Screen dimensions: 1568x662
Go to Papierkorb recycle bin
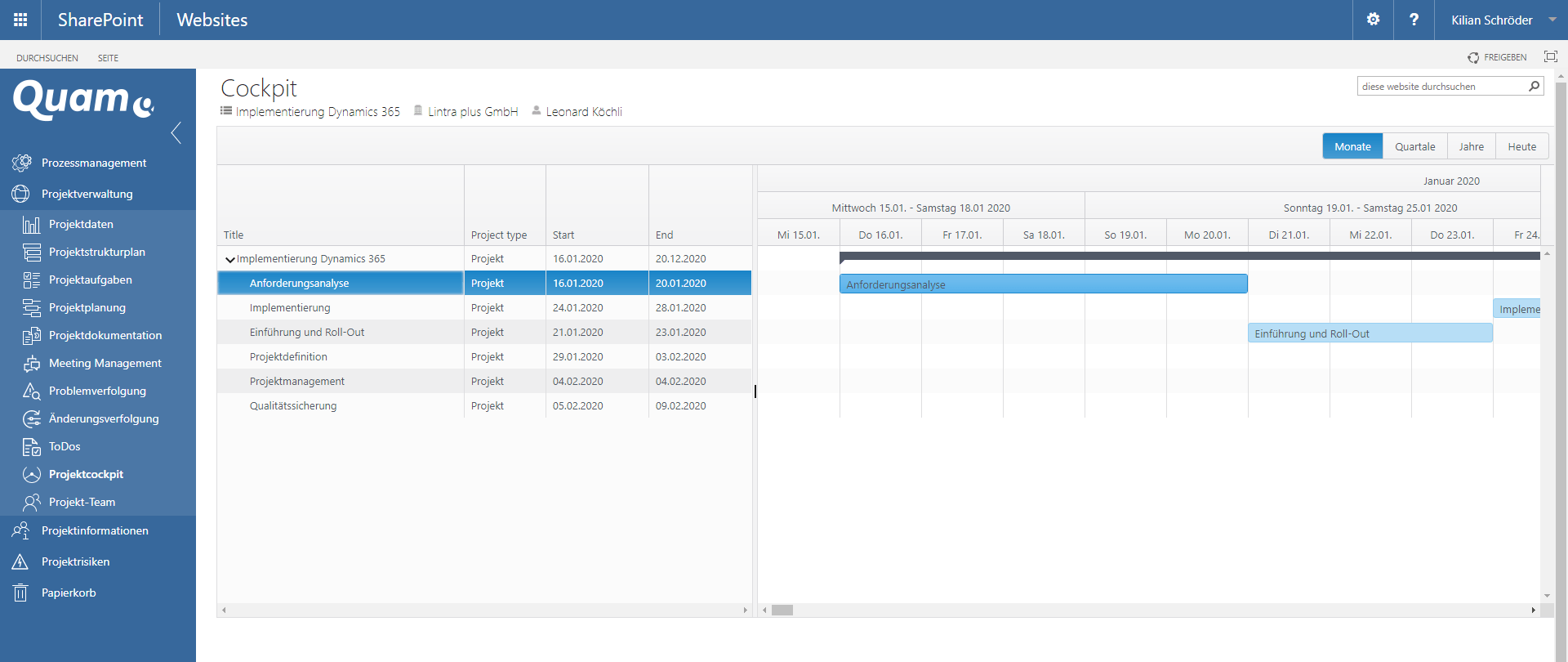click(x=69, y=593)
